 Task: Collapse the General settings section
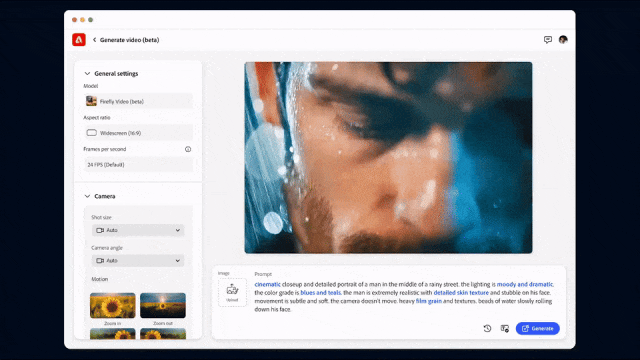pyautogui.click(x=87, y=73)
